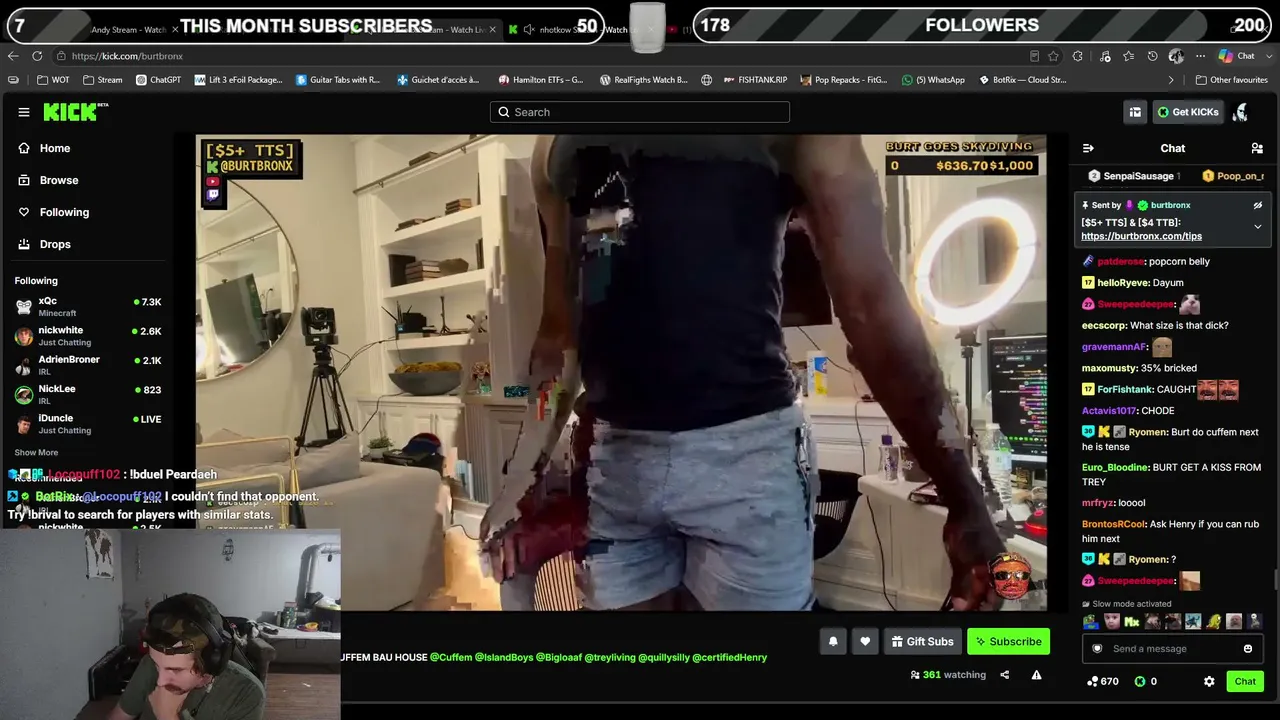Screen dimensions: 1280x720
Task: Click the browser address bar URL
Action: click(127, 56)
